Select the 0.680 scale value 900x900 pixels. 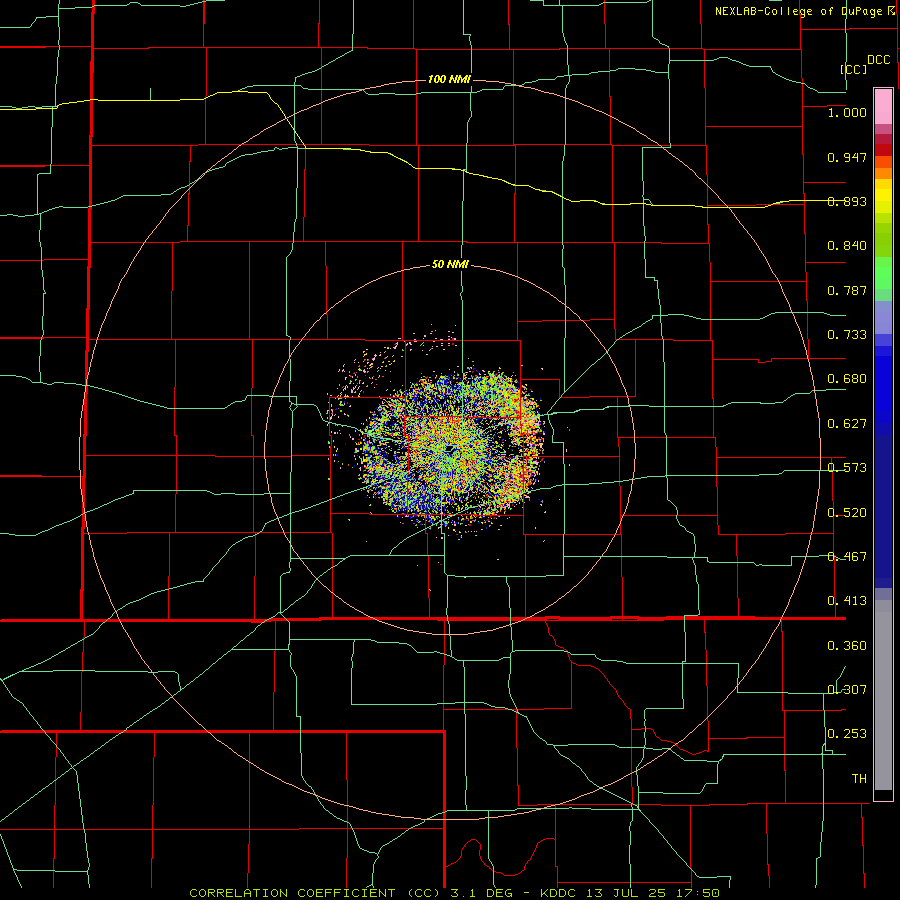pyautogui.click(x=847, y=379)
